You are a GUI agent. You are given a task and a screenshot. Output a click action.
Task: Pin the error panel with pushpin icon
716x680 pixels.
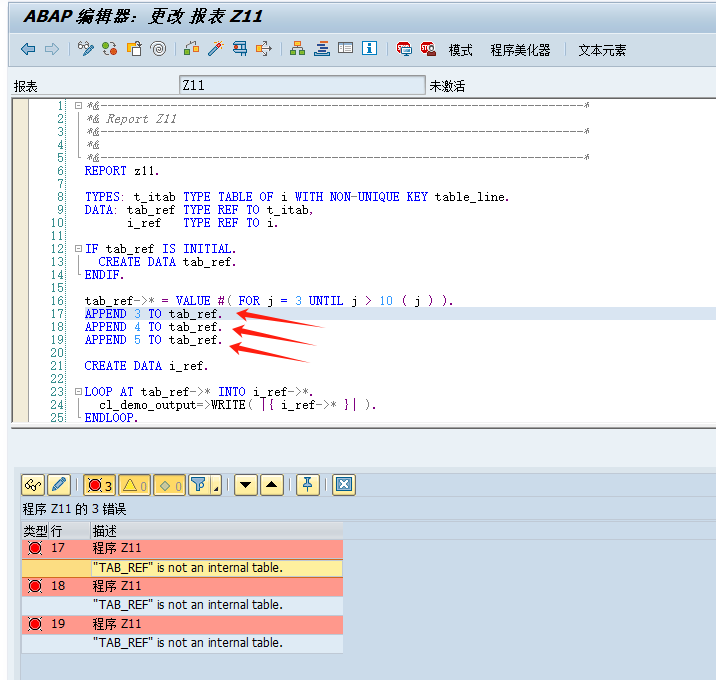pyautogui.click(x=307, y=485)
